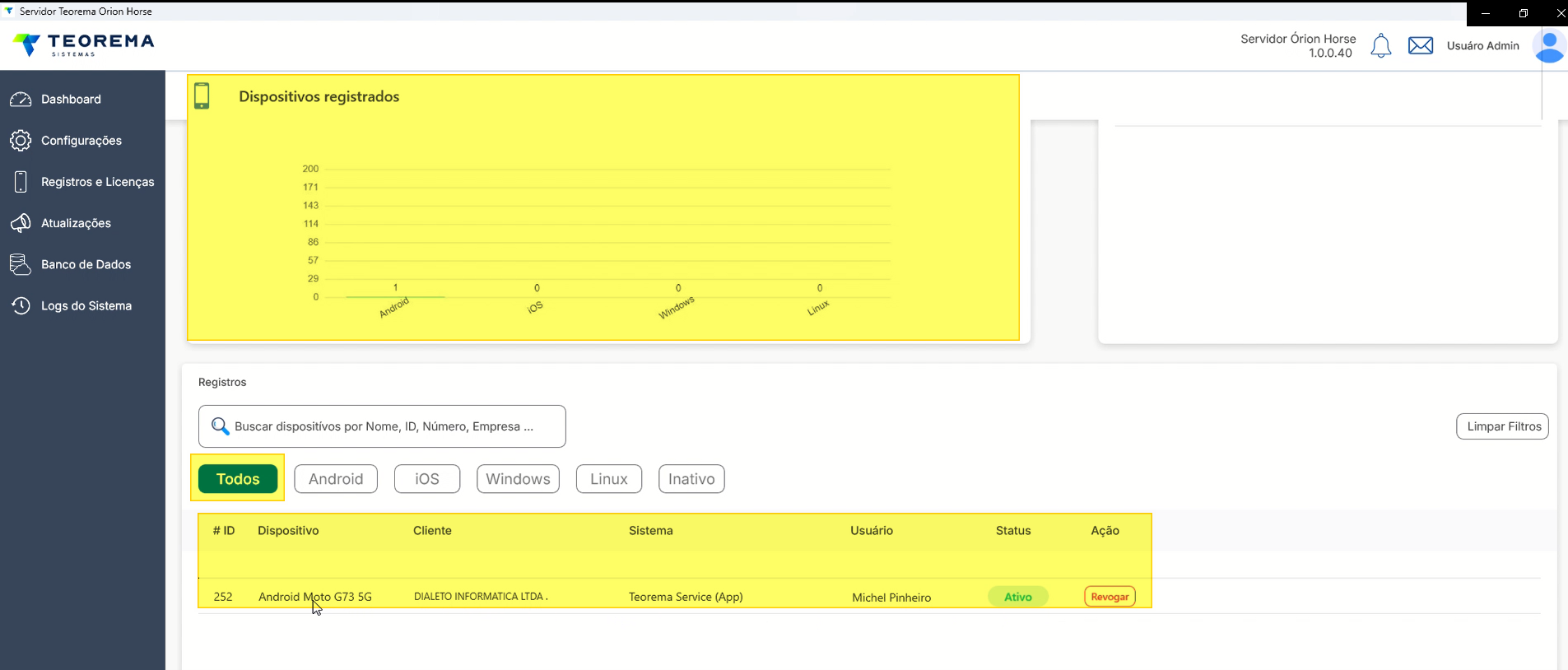Select the Banco de Dados icon
The width and height of the screenshot is (1568, 670).
click(21, 264)
